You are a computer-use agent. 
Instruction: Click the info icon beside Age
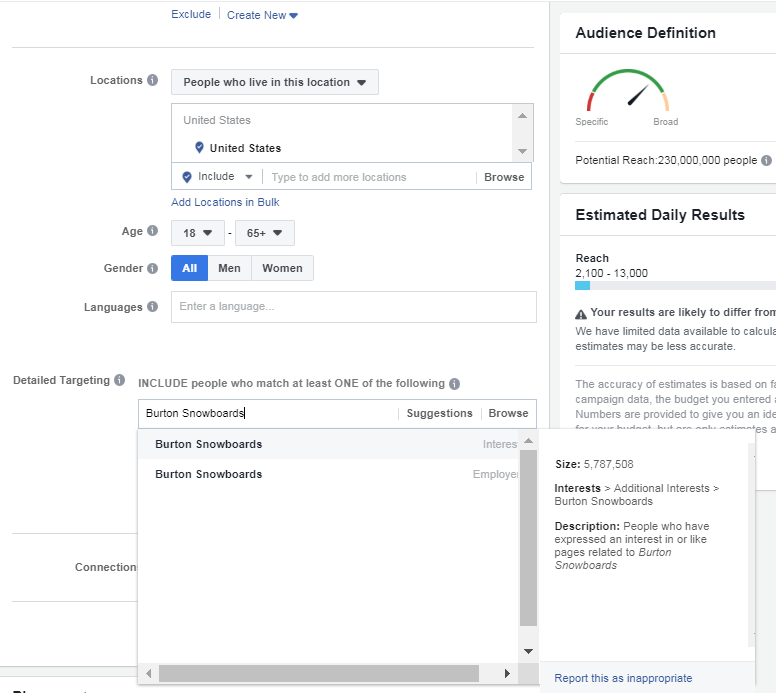(153, 231)
